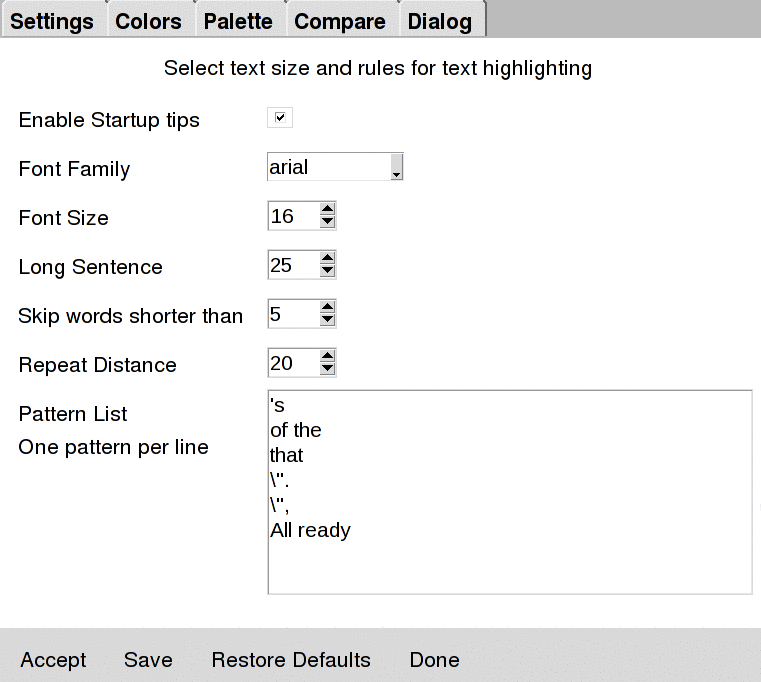Decrease Long Sentence value with down arrow
Viewport: 761px width, 682px height.
point(328,271)
